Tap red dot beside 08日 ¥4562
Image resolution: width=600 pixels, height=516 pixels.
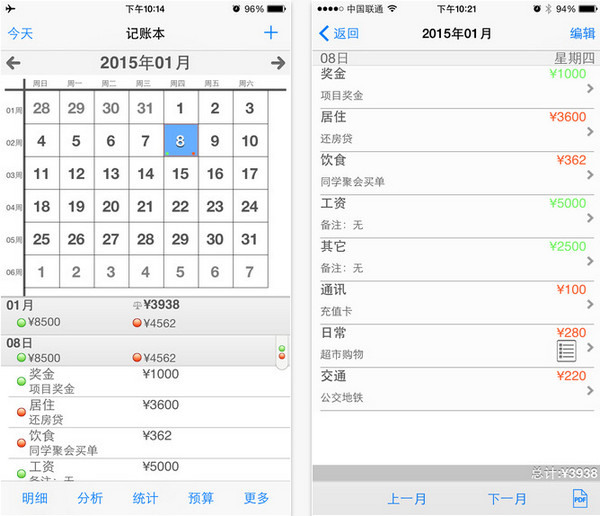pos(137,358)
